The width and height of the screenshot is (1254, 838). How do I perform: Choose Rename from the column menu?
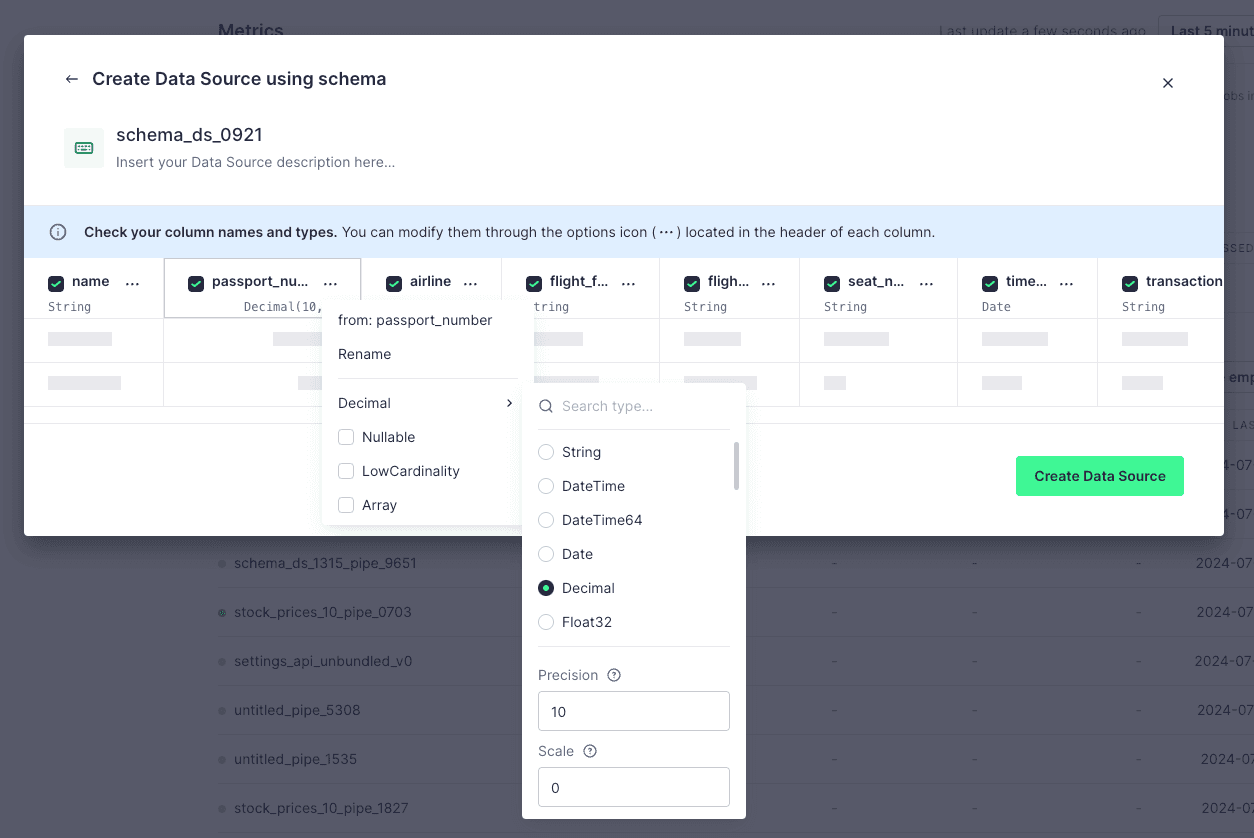(364, 354)
